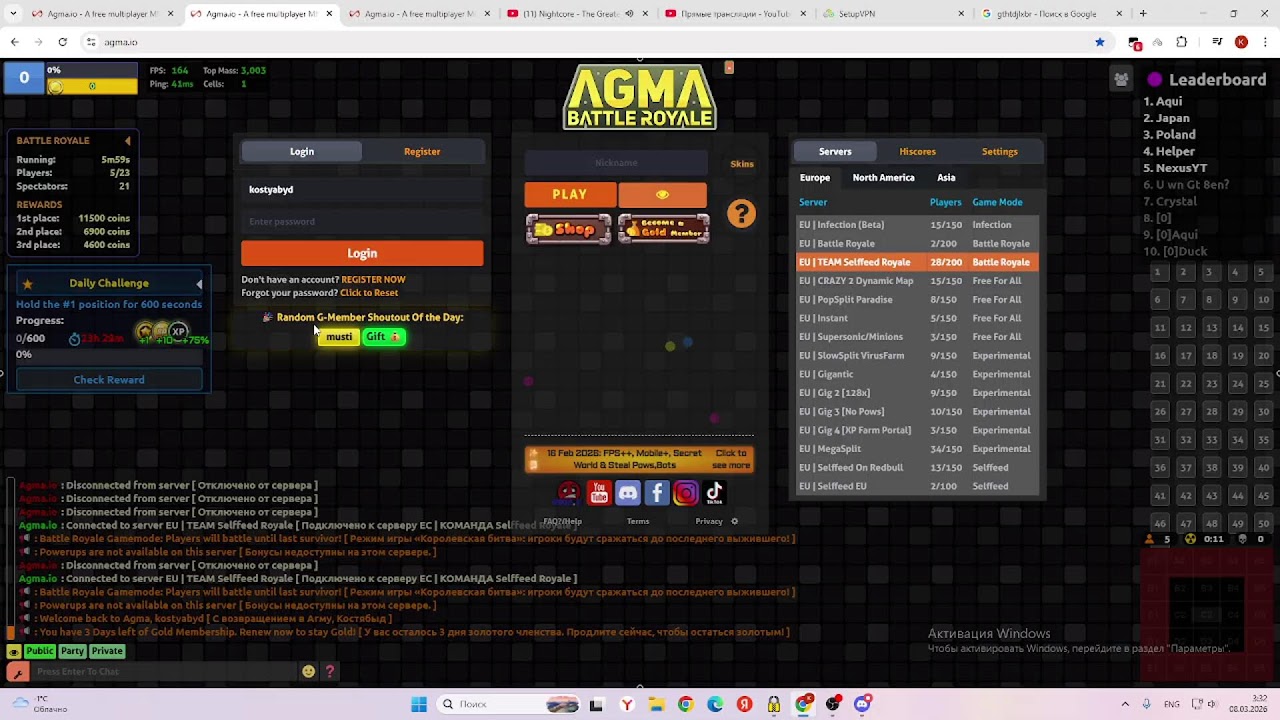Screen dimensions: 1280x720
Task: Collapse the Battle Royale info panel arrow
Action: [127, 141]
